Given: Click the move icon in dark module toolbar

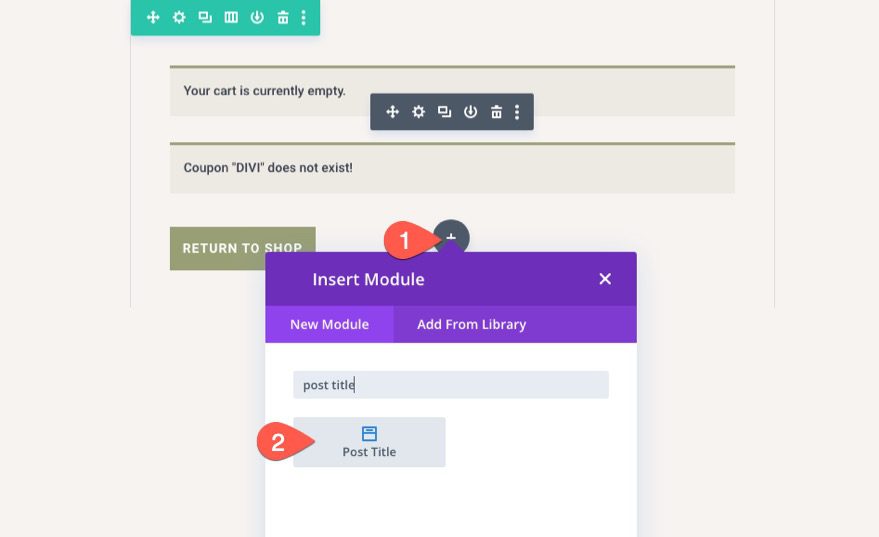Looking at the screenshot, I should tap(392, 112).
